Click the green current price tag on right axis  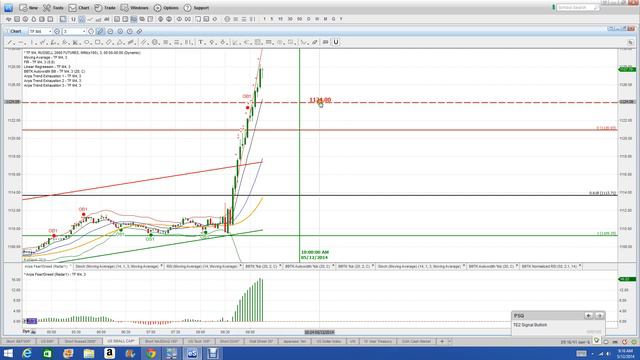627,69
